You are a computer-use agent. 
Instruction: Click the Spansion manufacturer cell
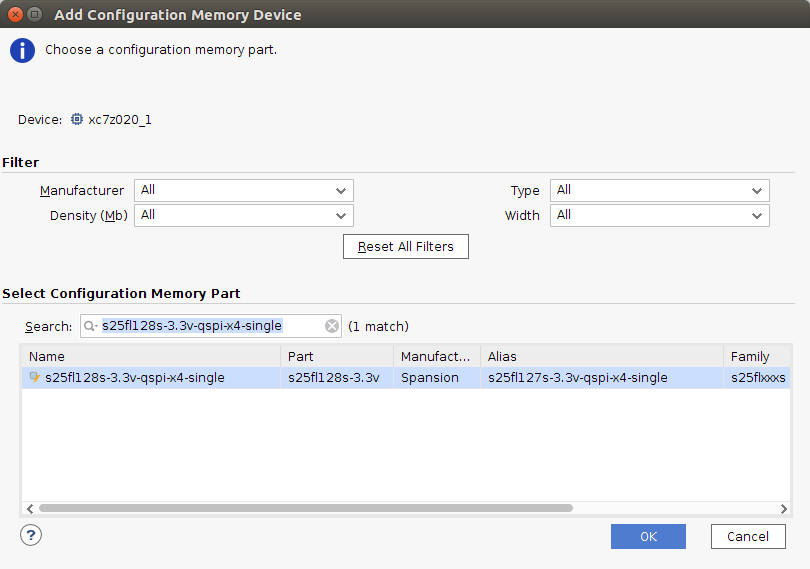tap(437, 378)
